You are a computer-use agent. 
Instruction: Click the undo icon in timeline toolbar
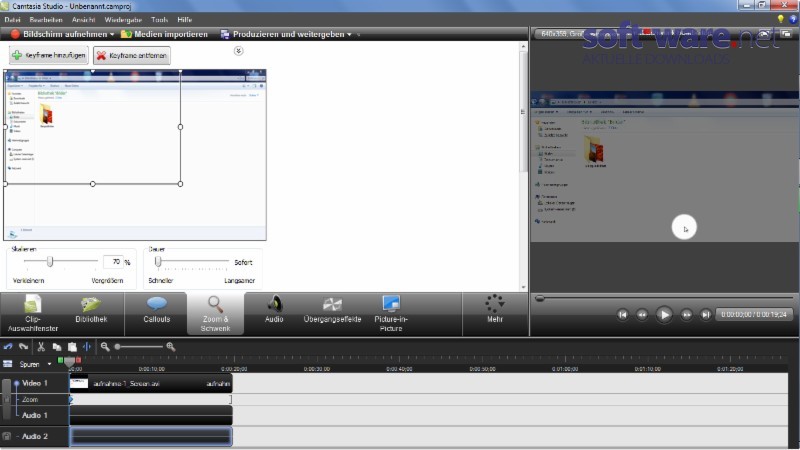(x=8, y=347)
